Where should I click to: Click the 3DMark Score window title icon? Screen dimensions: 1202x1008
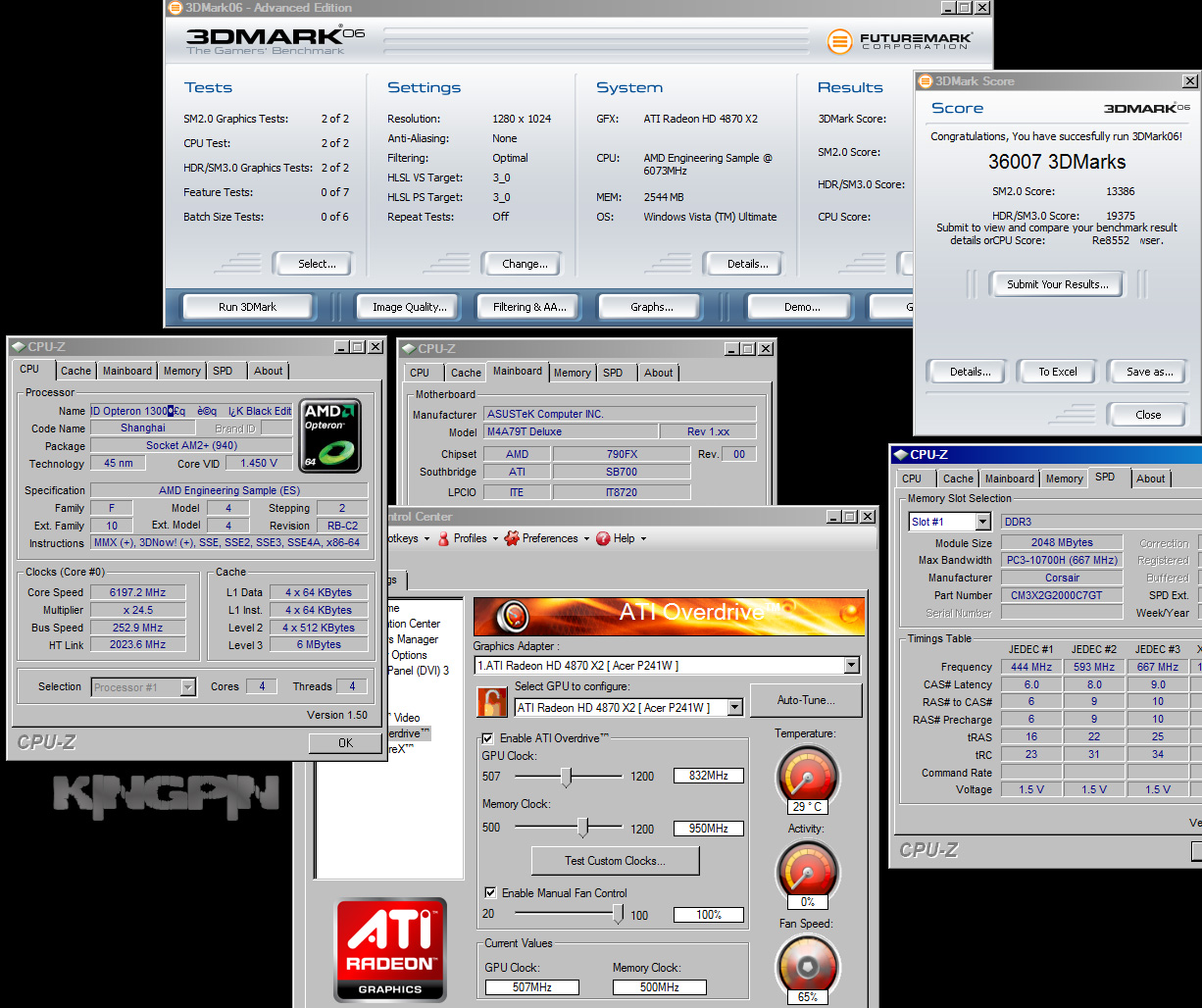(x=926, y=81)
